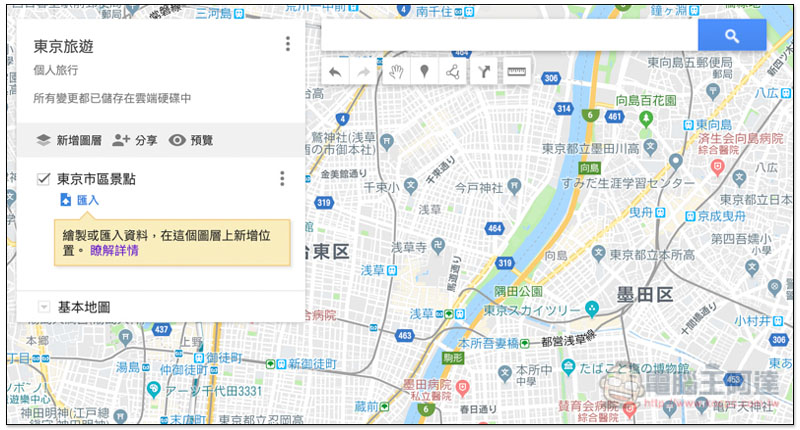The width and height of the screenshot is (800, 430).
Task: Click 預覽 to preview the map
Action: 191,140
